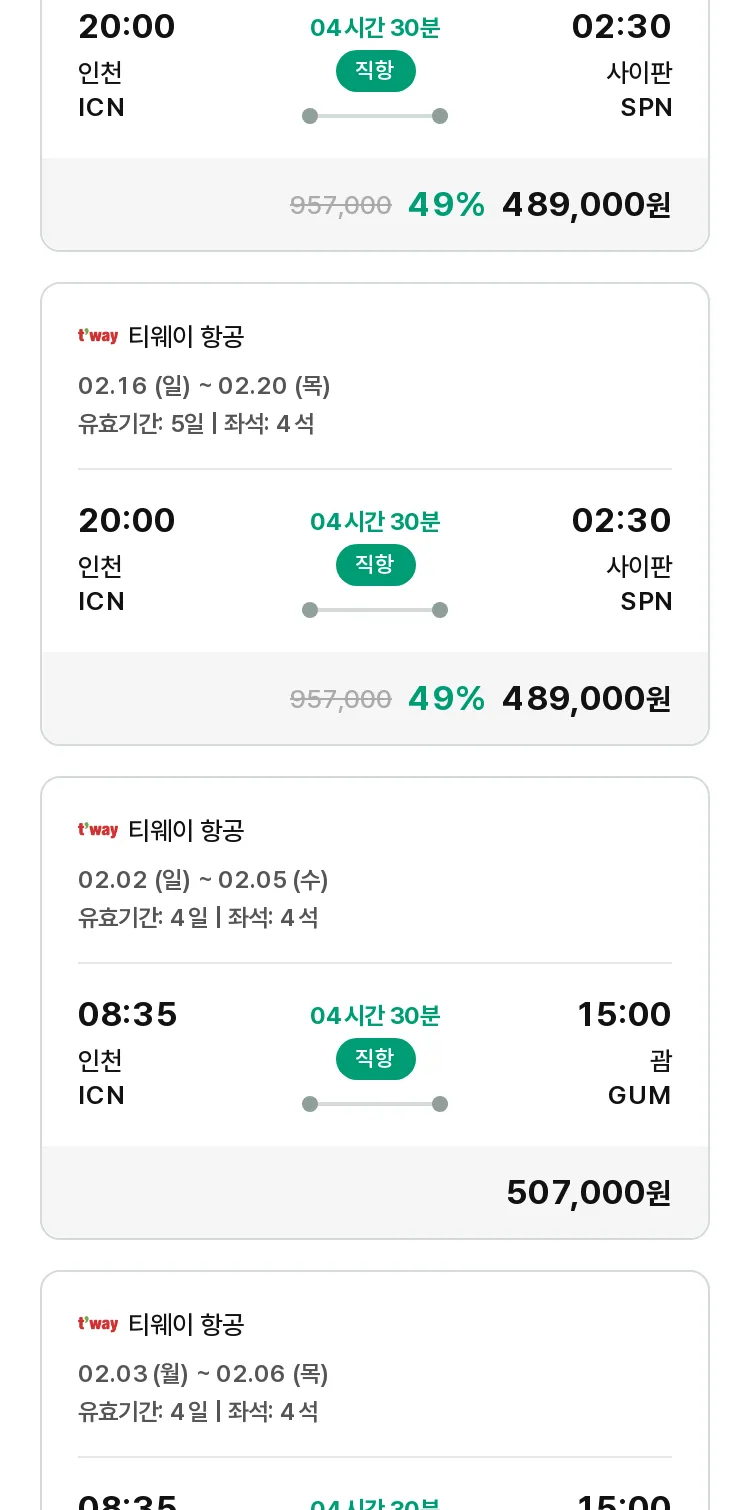Screen dimensions: 750x1510
Task: Tap t'way logo on 02.02 Guam card
Action: (98, 830)
